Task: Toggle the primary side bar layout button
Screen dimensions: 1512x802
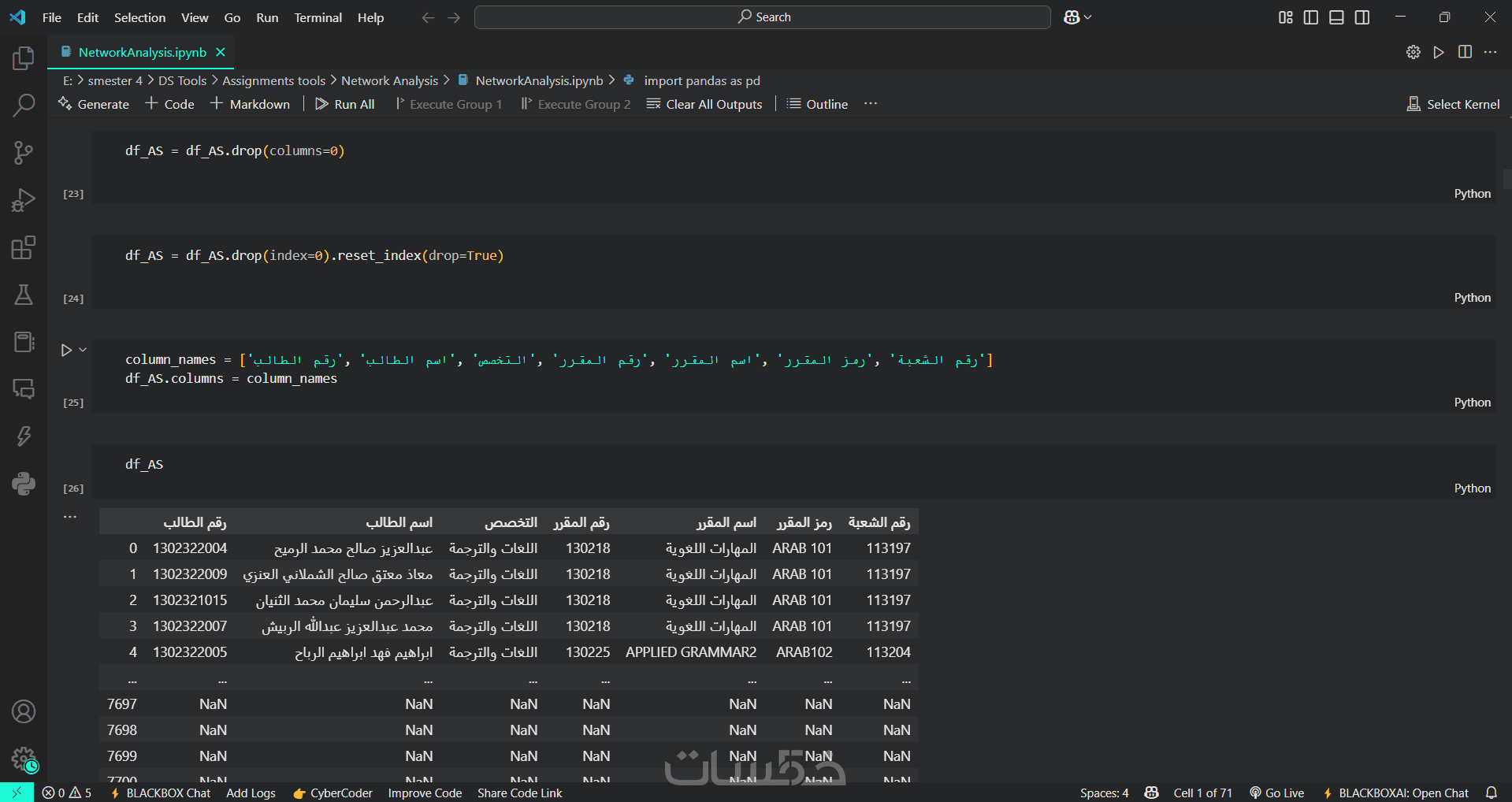Action: pos(1311,17)
